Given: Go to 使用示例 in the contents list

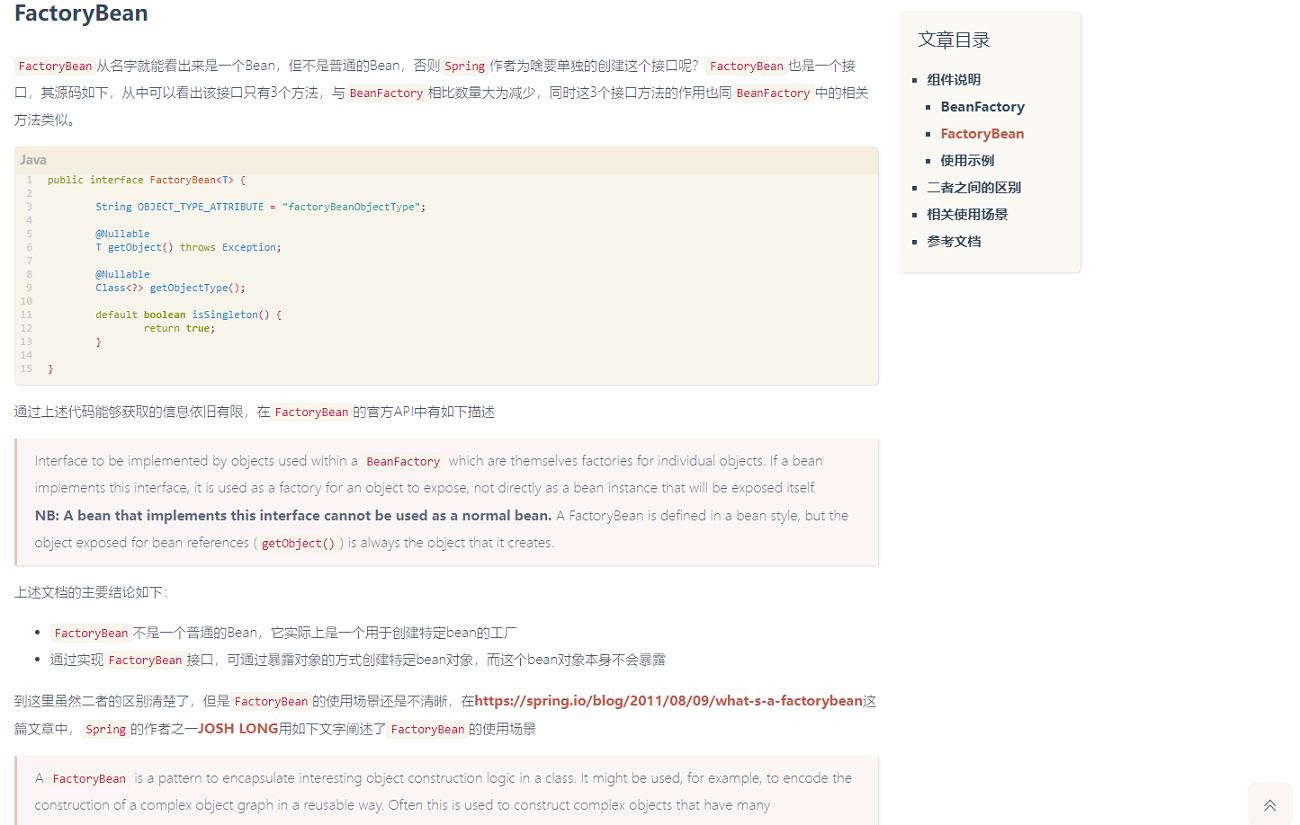Looking at the screenshot, I should tap(967, 160).
